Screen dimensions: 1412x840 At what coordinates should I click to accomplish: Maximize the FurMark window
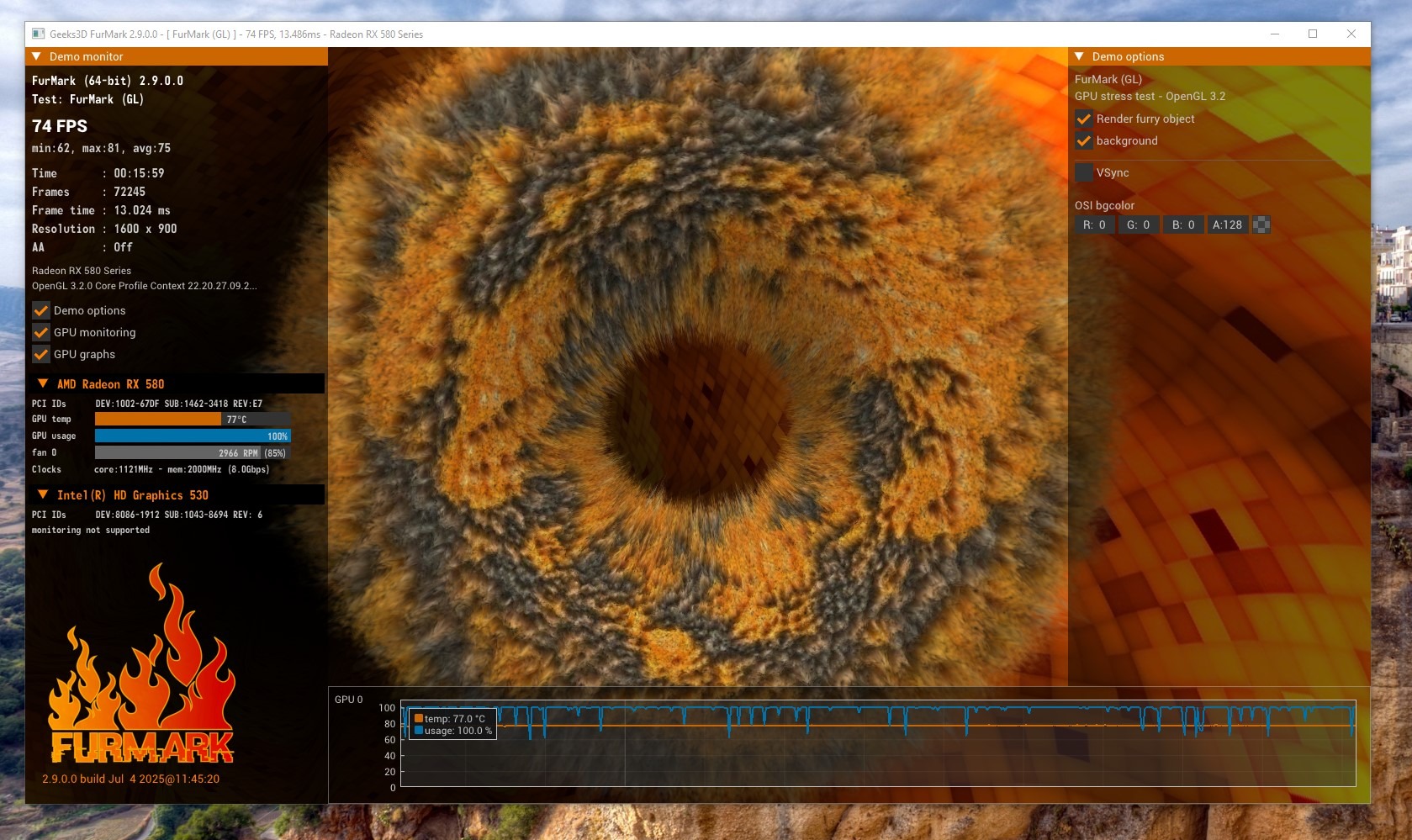click(1313, 34)
